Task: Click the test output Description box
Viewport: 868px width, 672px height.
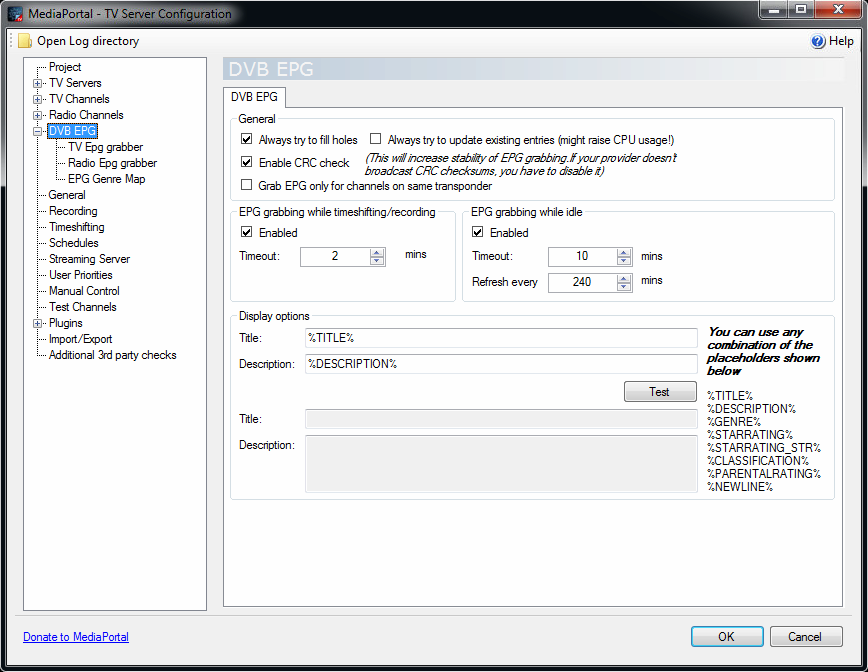Action: [501, 464]
